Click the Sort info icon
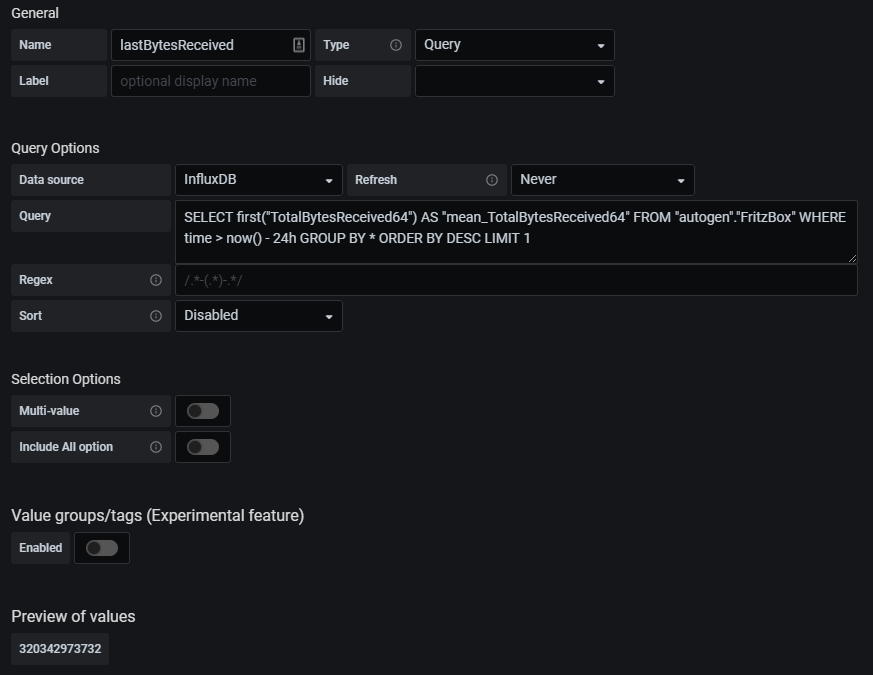 click(x=156, y=316)
